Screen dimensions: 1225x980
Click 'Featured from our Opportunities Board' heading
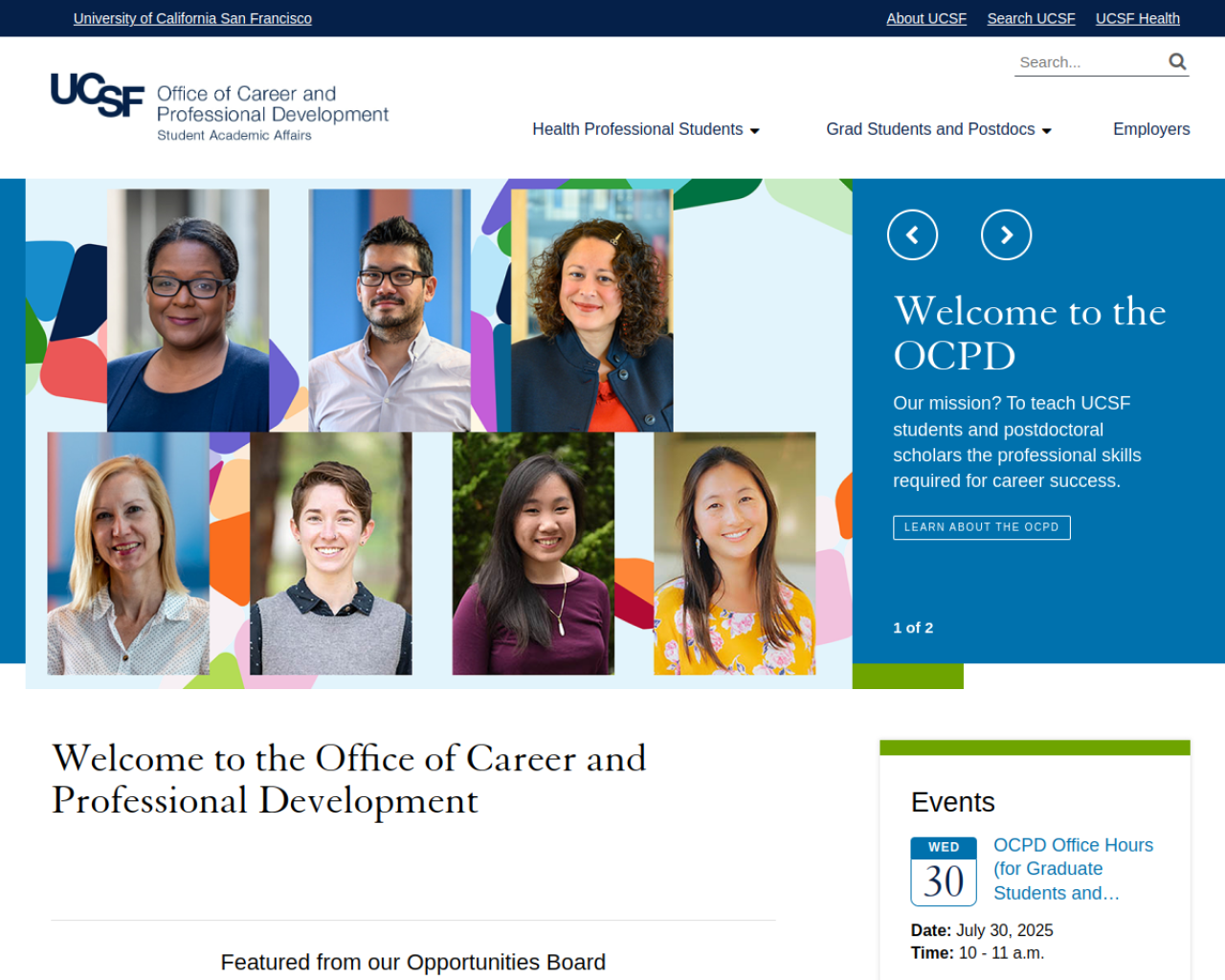pos(413,962)
